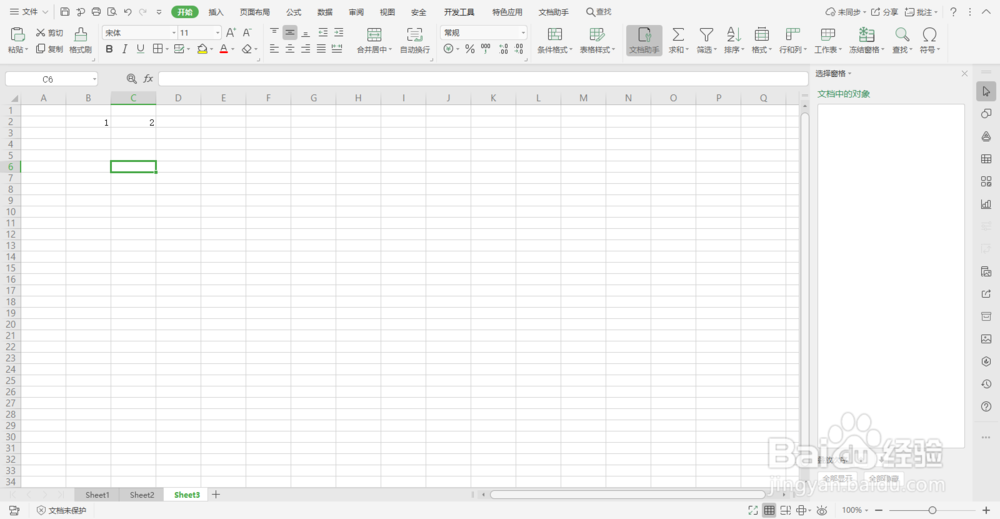1000x519 pixels.
Task: Click the fullscreen icon in status bar
Action: 753,510
